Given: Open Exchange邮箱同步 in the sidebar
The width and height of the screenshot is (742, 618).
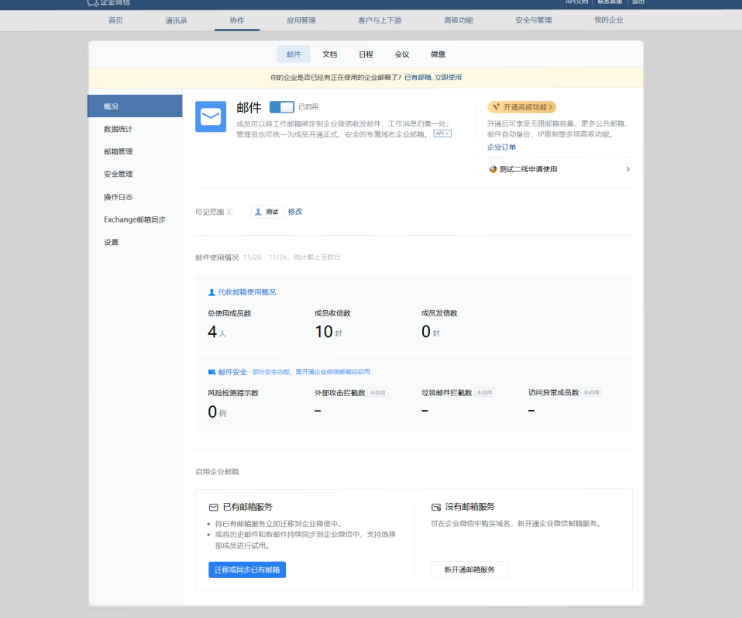Looking at the screenshot, I should pyautogui.click(x=135, y=219).
